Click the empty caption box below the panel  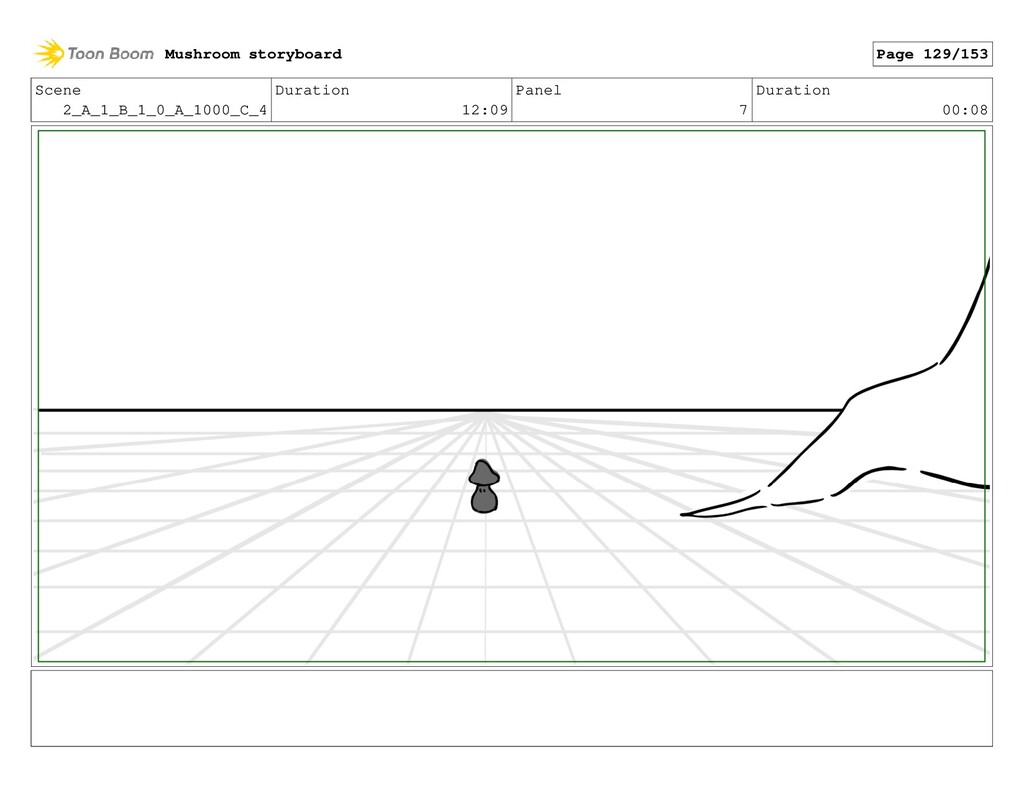(511, 708)
